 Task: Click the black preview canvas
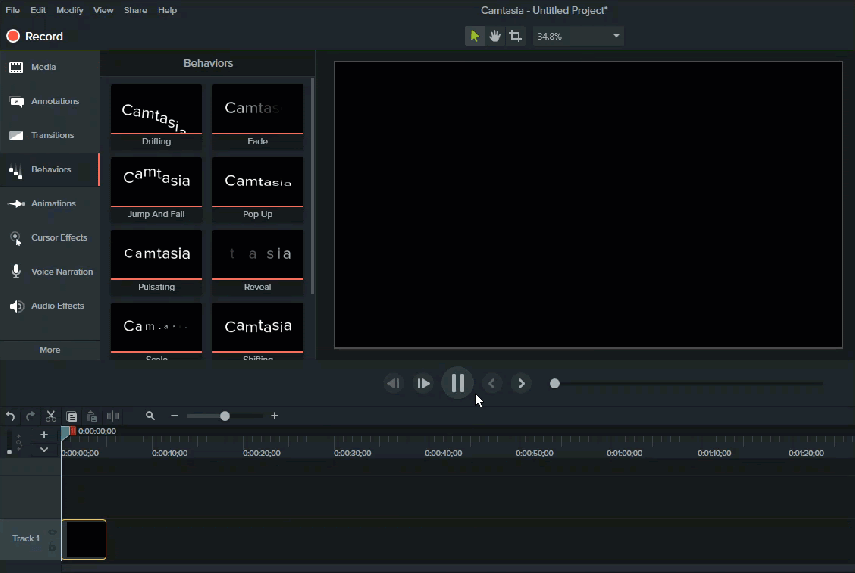(x=588, y=204)
